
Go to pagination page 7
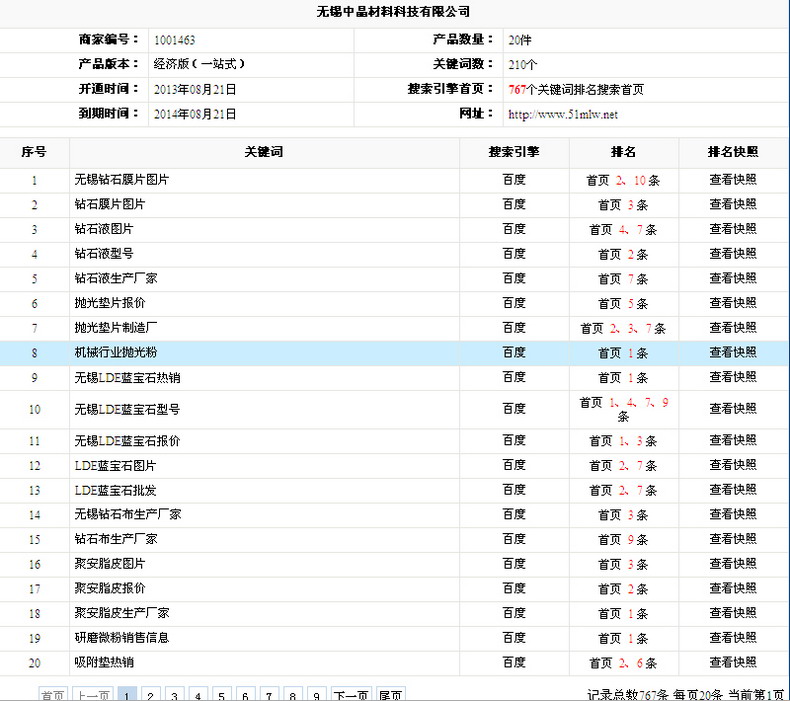point(269,695)
